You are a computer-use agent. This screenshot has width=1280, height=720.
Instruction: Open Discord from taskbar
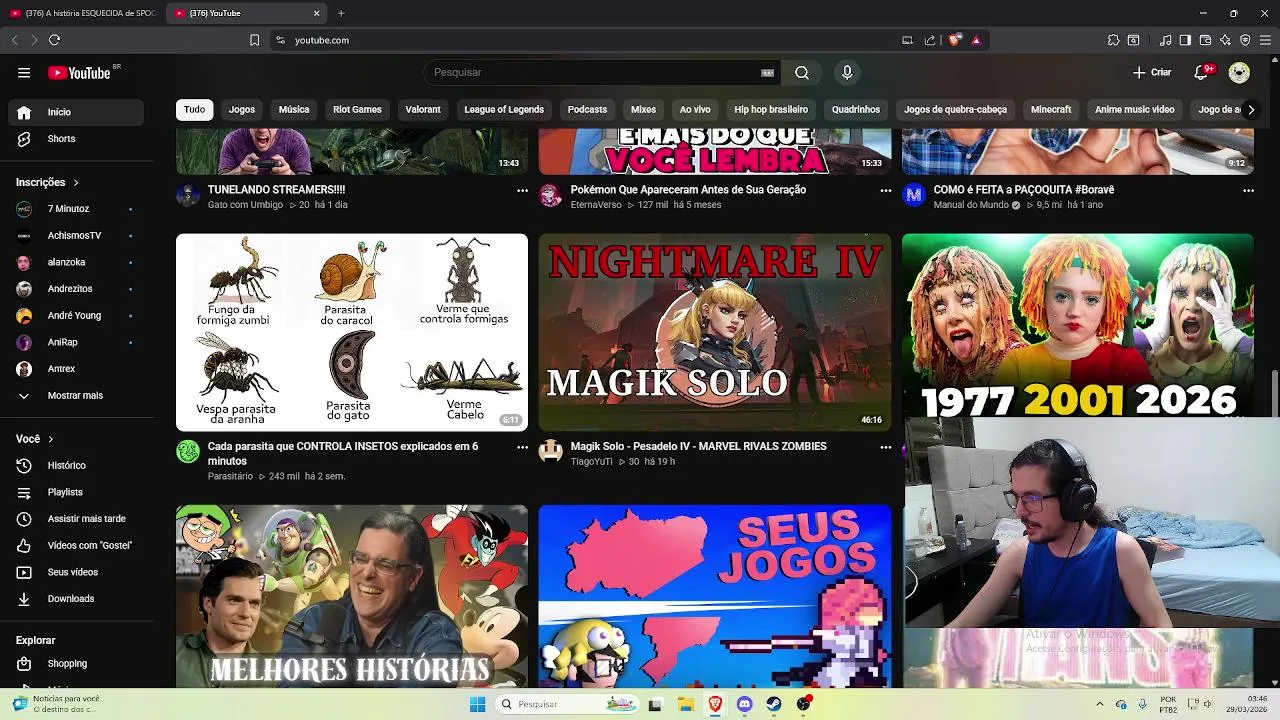(744, 704)
